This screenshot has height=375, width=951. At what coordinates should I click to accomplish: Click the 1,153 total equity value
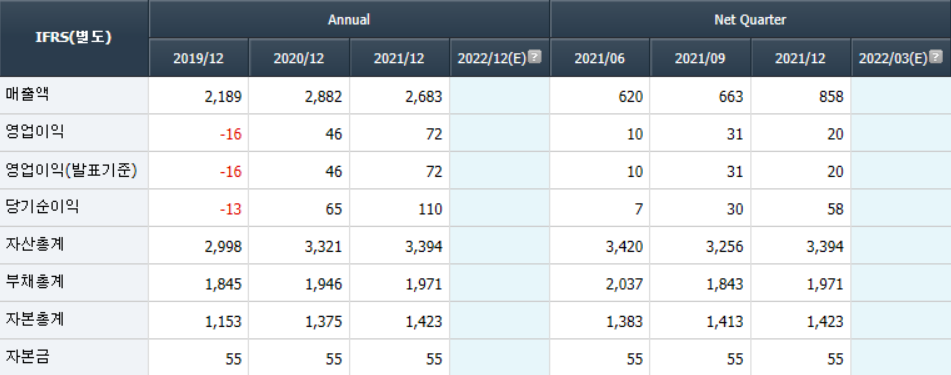click(x=224, y=322)
